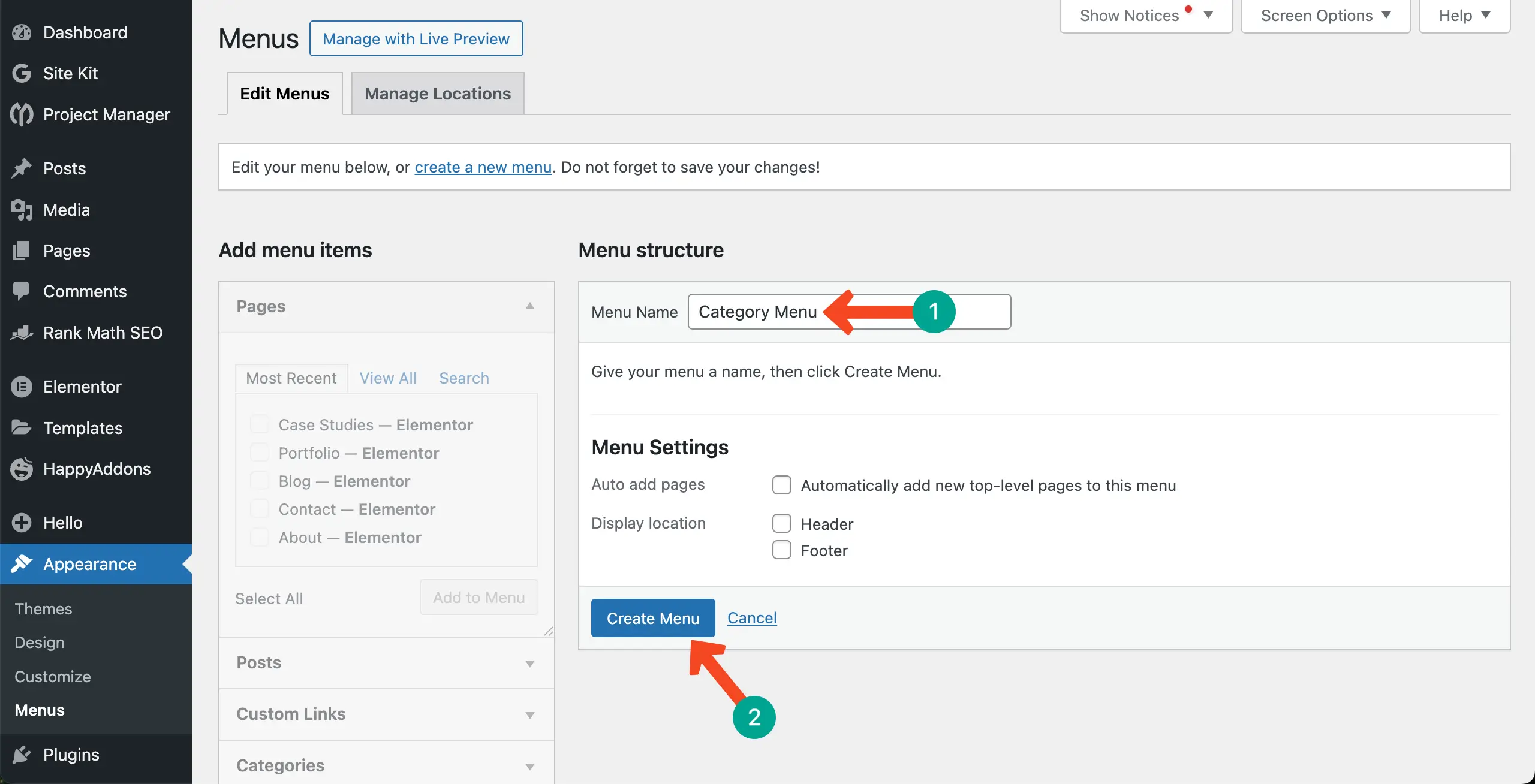Click the Site Kit Google icon

22,73
